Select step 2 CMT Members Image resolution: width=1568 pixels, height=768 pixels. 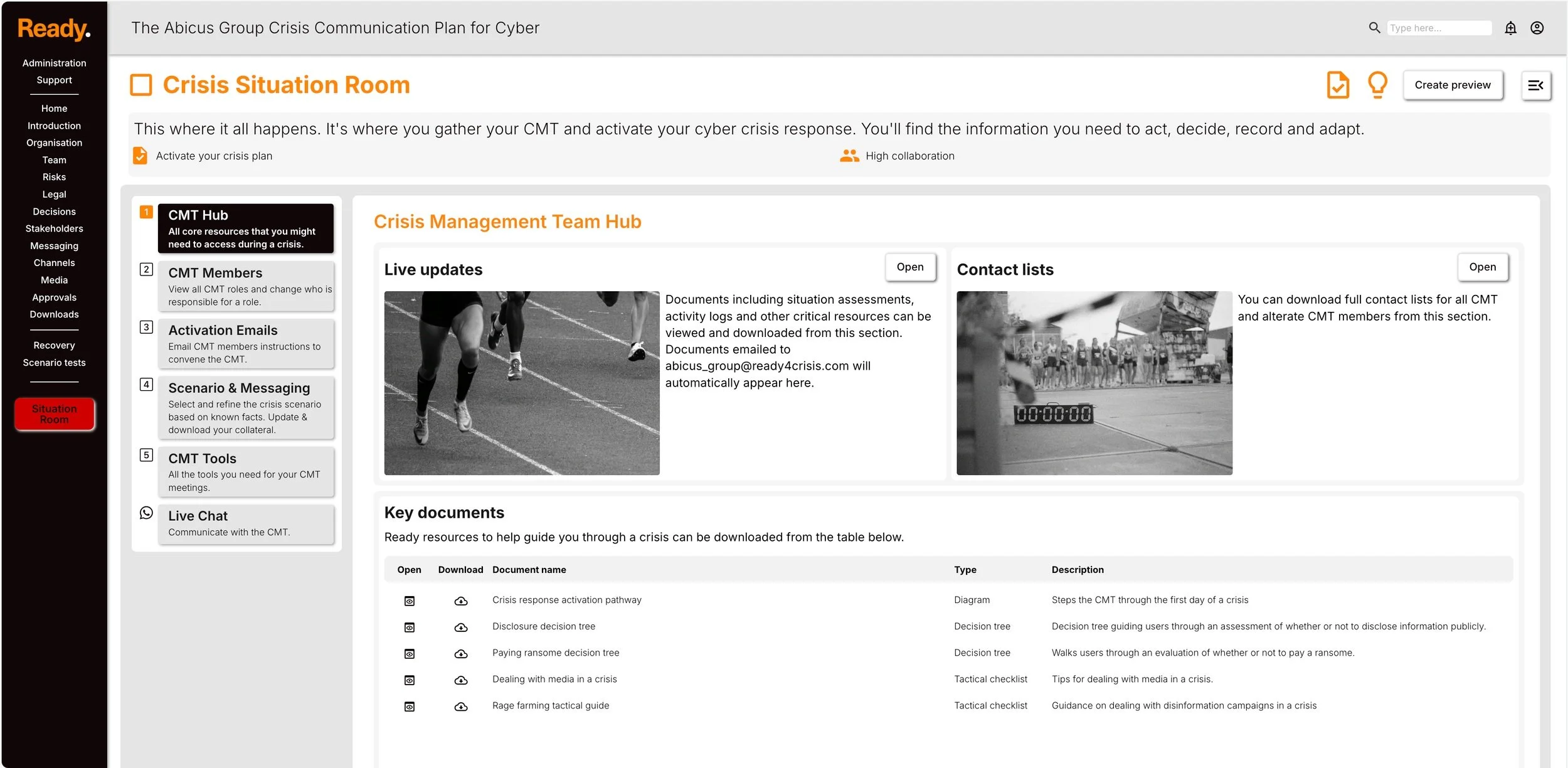[246, 287]
